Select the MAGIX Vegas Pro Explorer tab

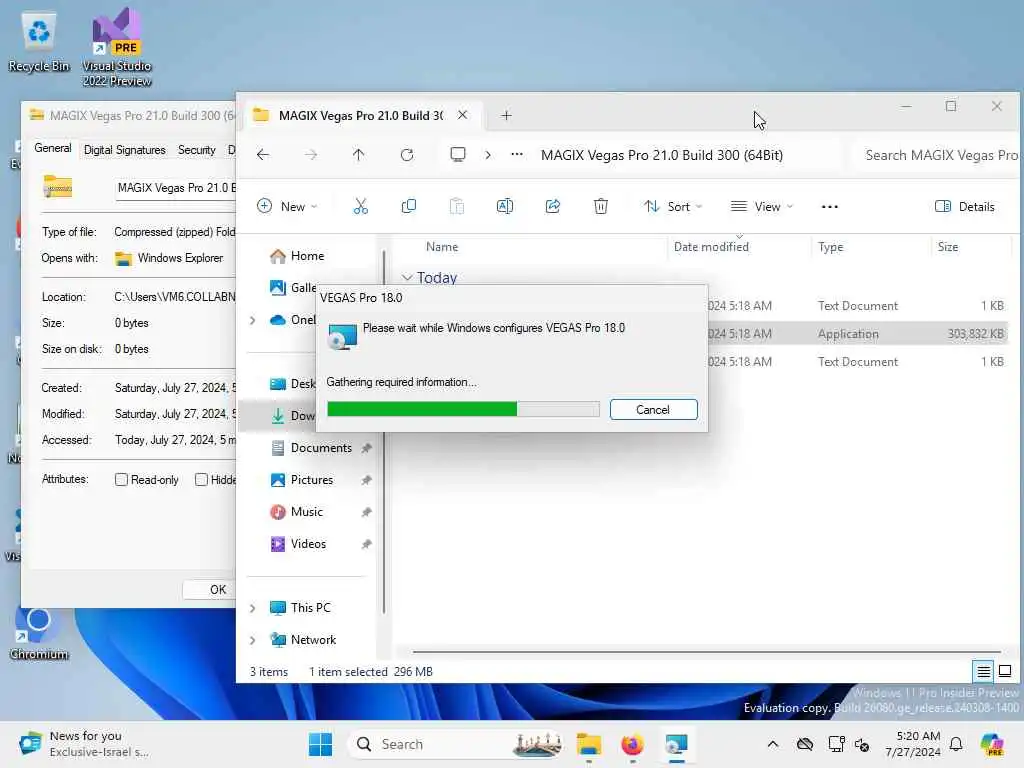click(360, 116)
